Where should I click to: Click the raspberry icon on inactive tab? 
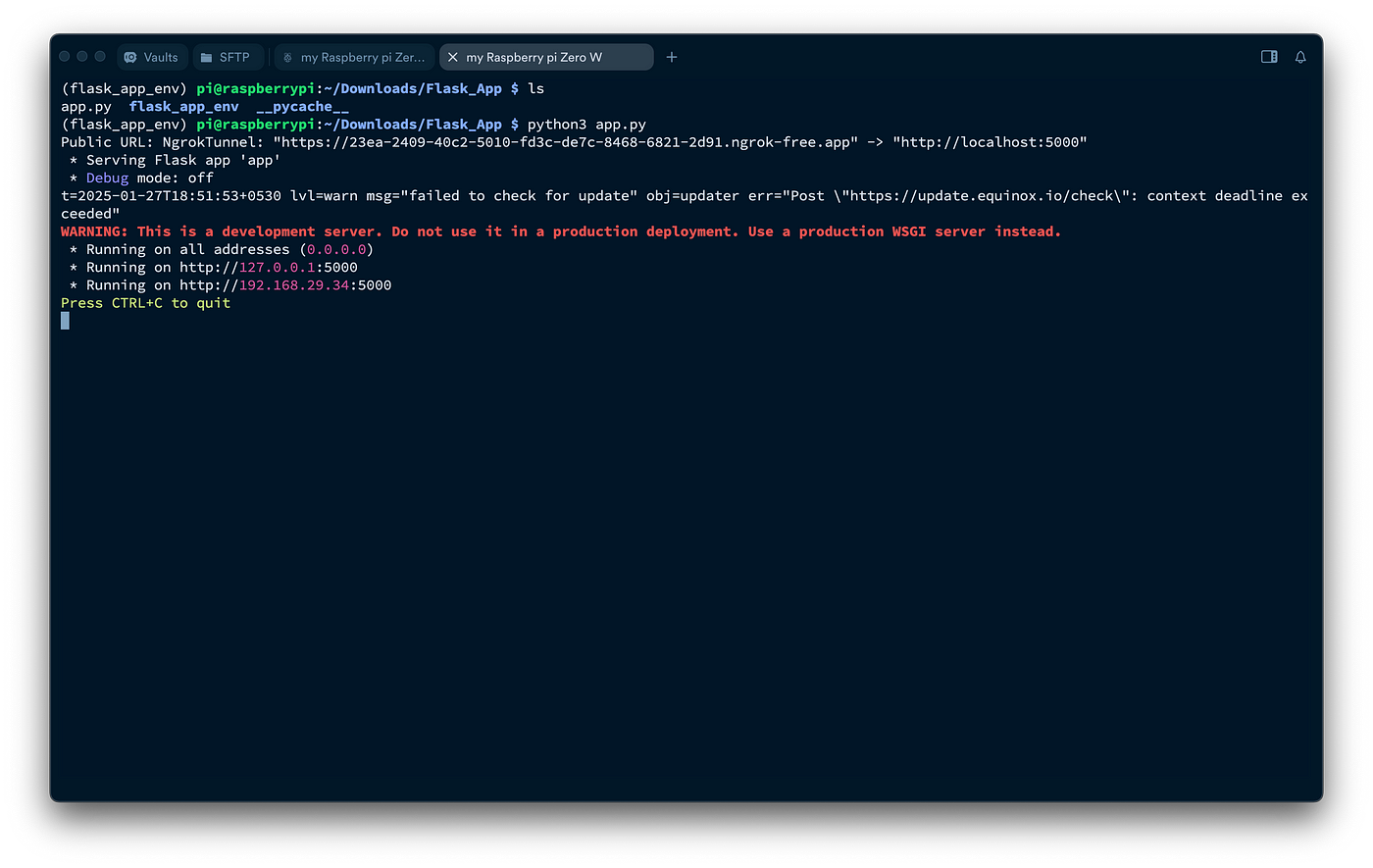[x=287, y=58]
